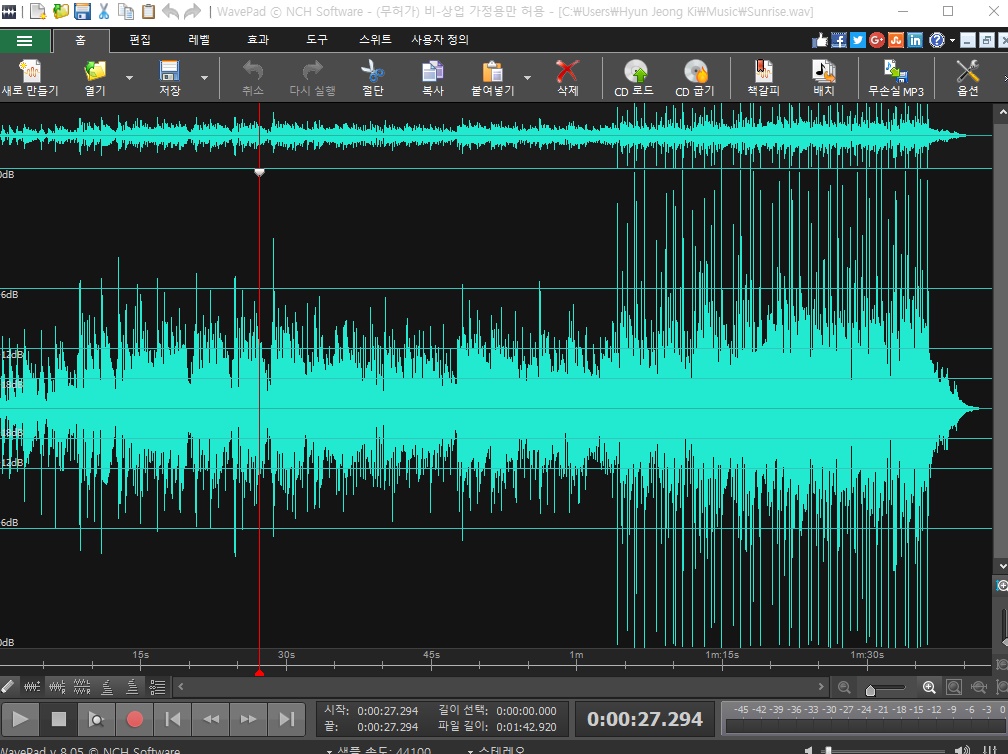Switch to the 스위트 tab
This screenshot has height=754, width=1008.
tap(375, 40)
